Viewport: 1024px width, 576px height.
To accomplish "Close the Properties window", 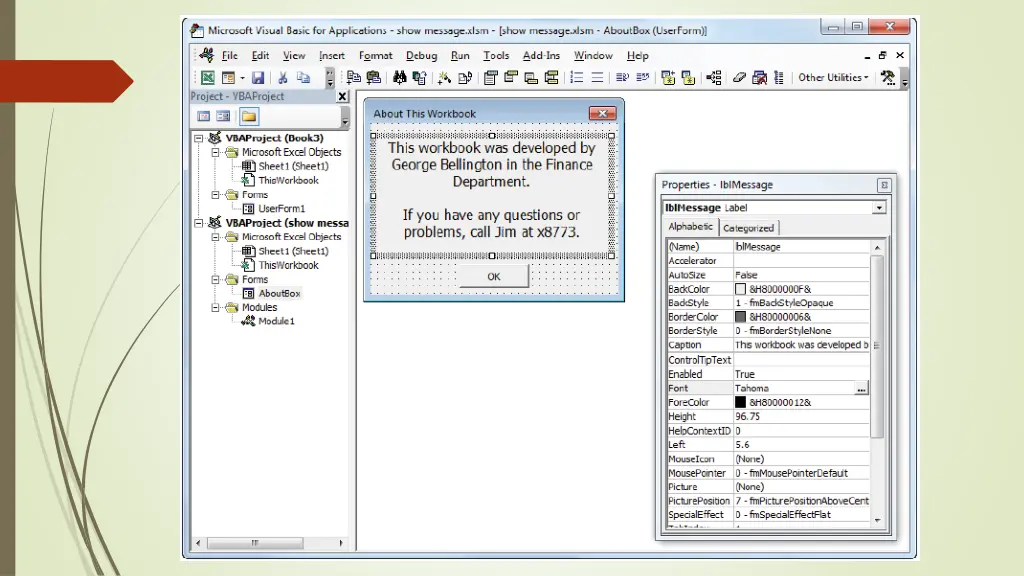I will [x=884, y=185].
